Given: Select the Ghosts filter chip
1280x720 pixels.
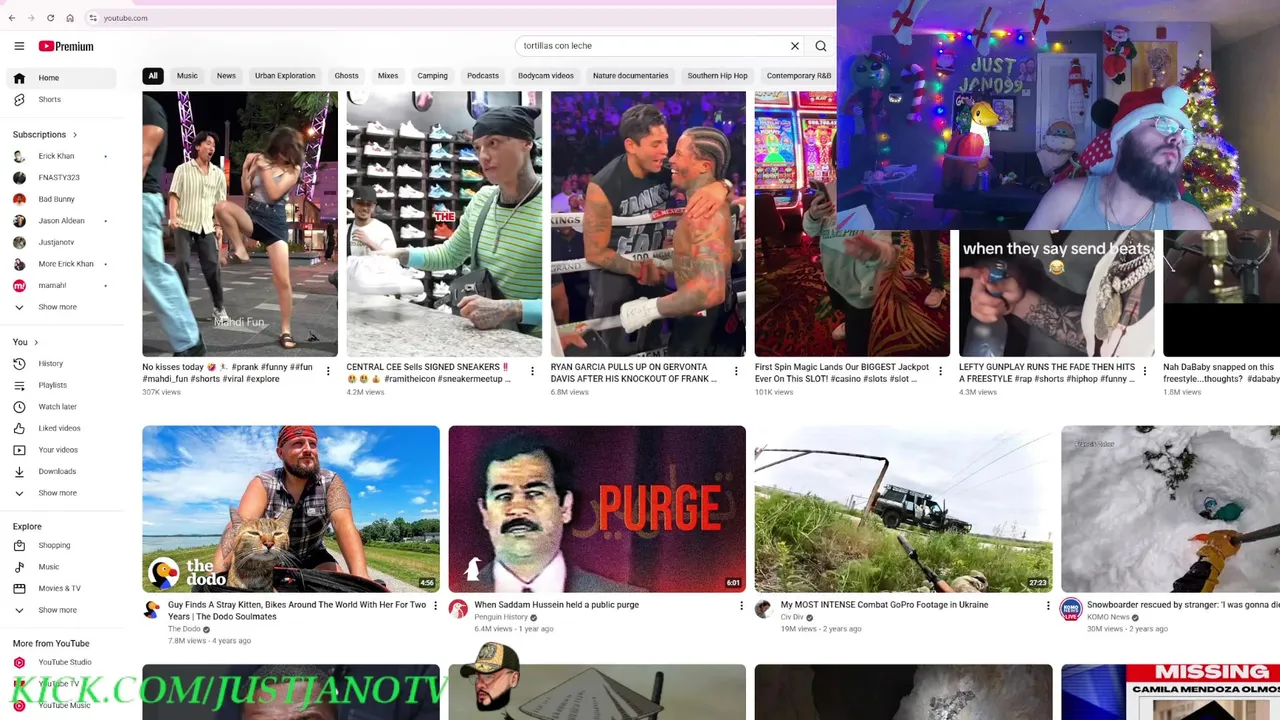Looking at the screenshot, I should (346, 76).
